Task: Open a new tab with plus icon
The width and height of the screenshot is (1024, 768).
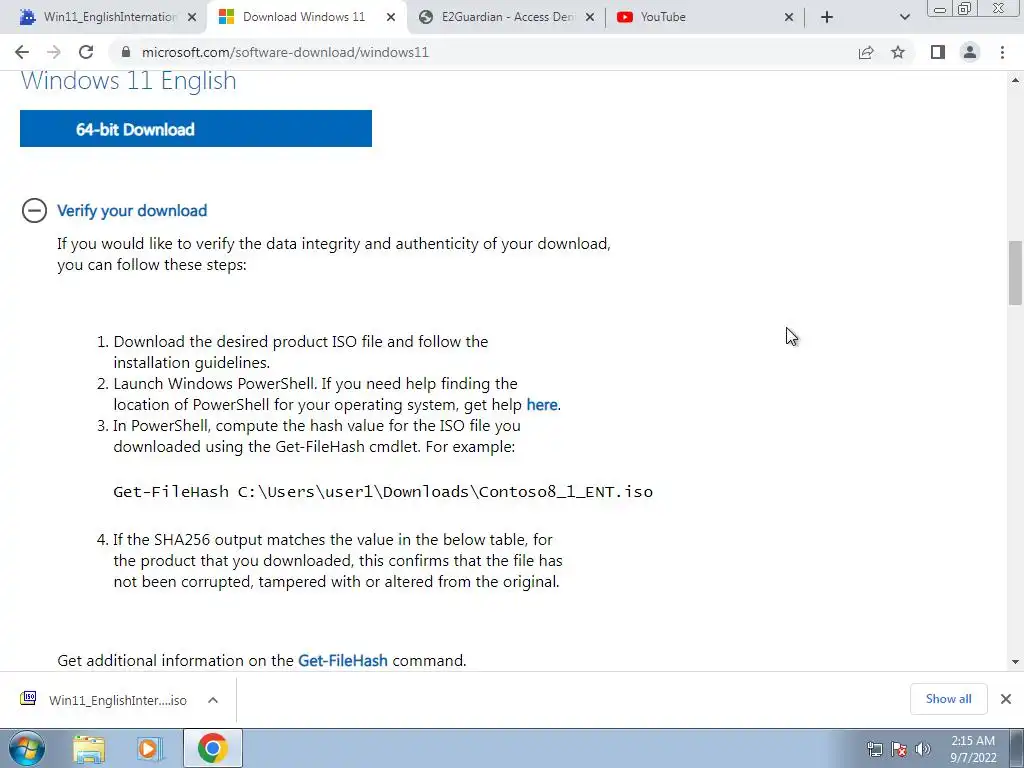Action: click(827, 17)
